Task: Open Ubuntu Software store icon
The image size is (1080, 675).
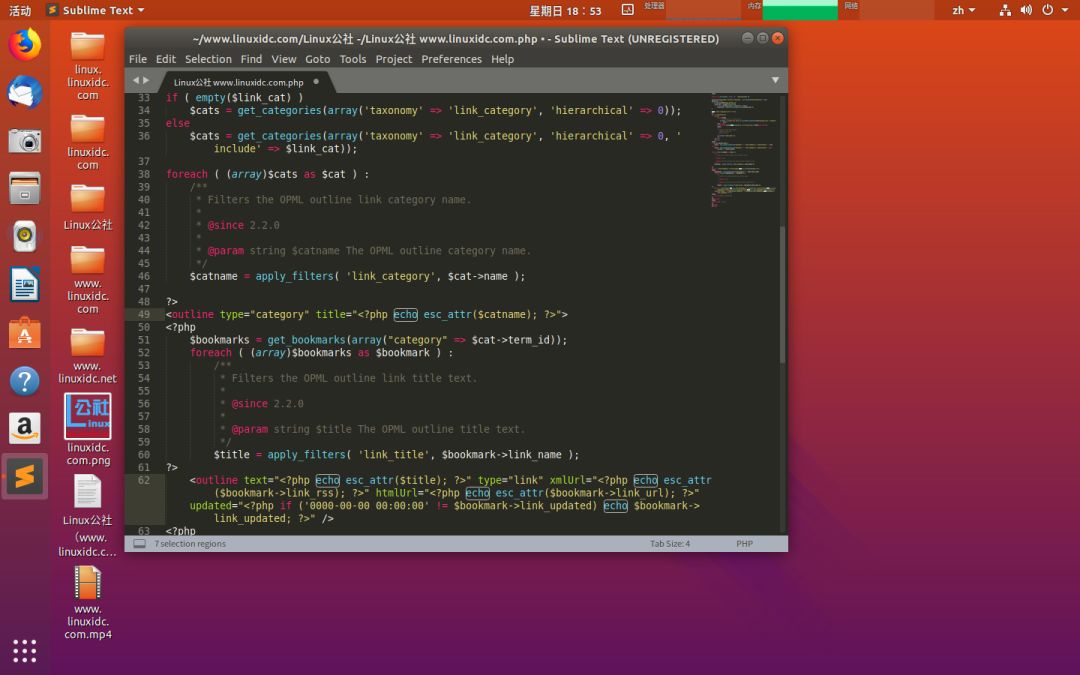Action: coord(25,332)
